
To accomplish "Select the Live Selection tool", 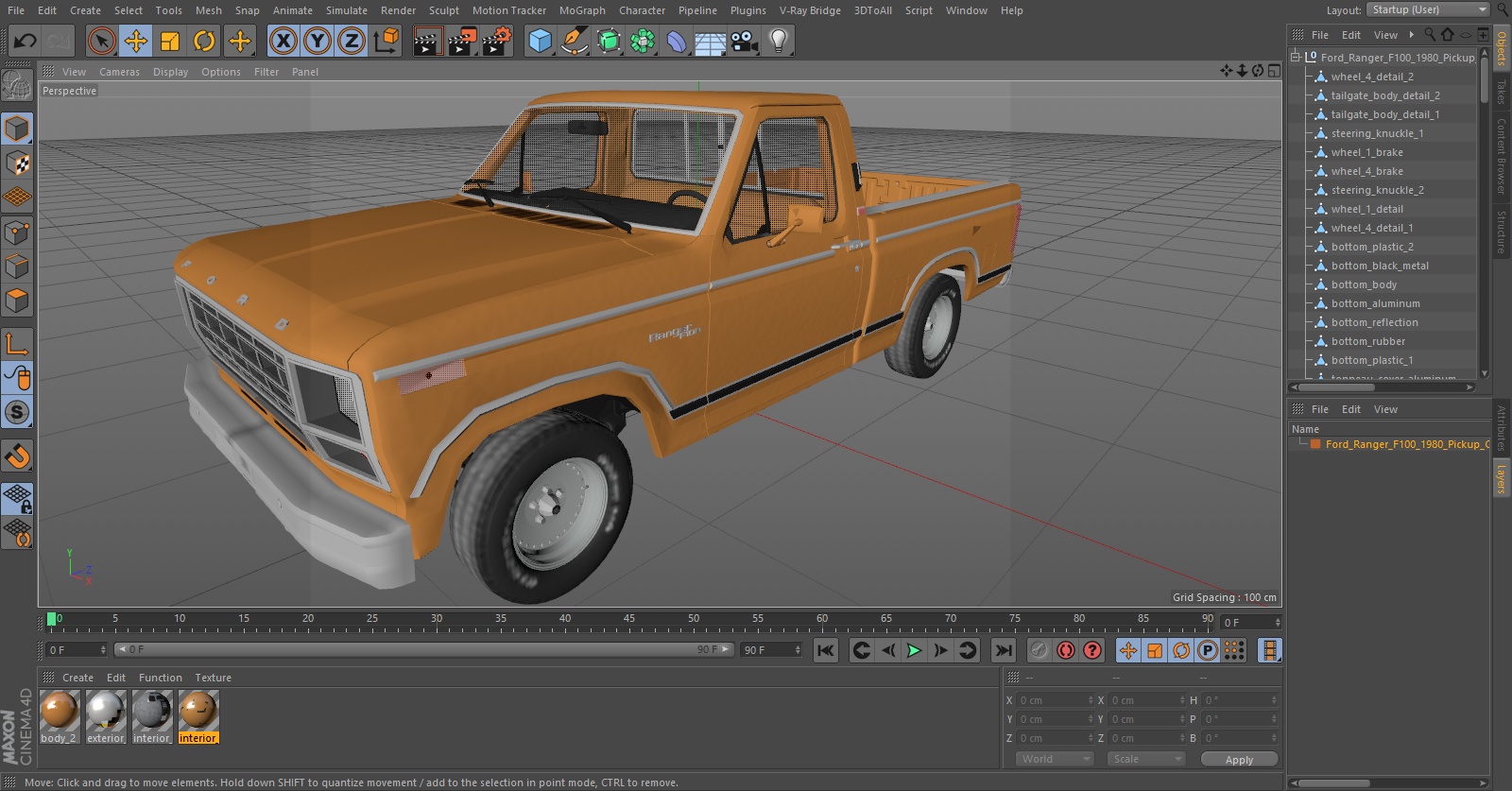I will click(102, 41).
